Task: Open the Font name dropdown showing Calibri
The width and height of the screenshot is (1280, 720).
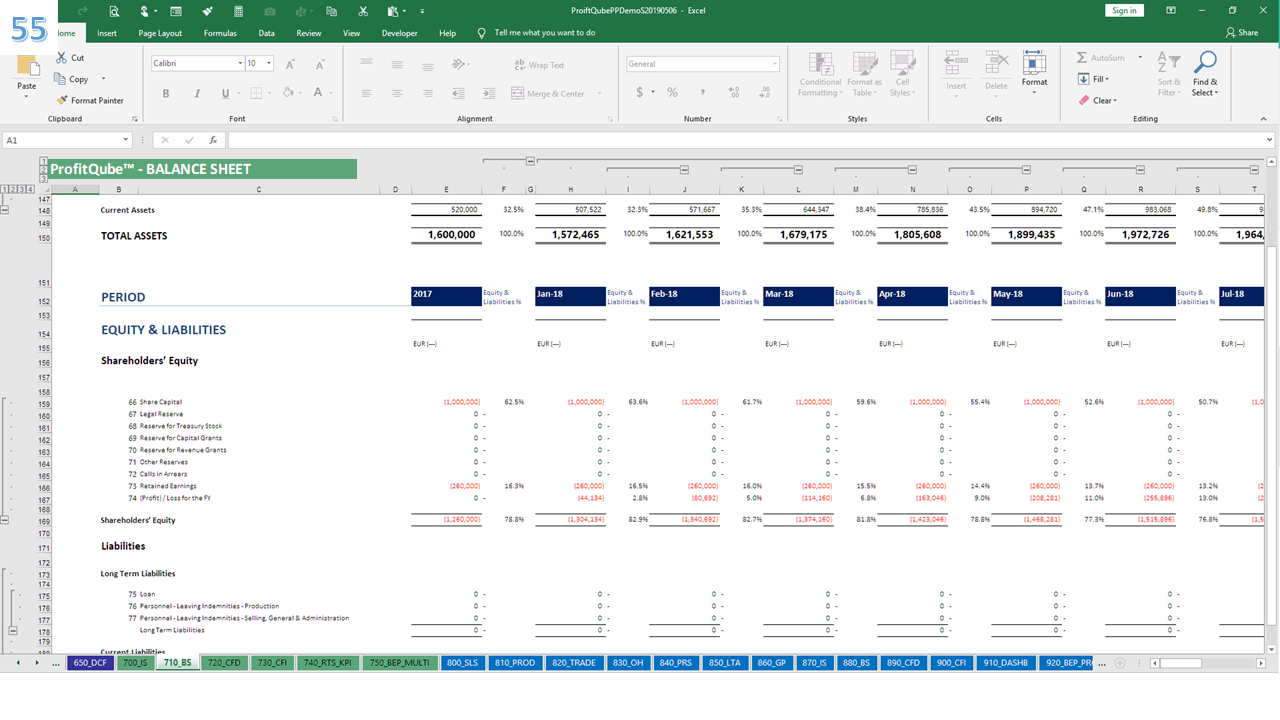Action: pyautogui.click(x=240, y=63)
